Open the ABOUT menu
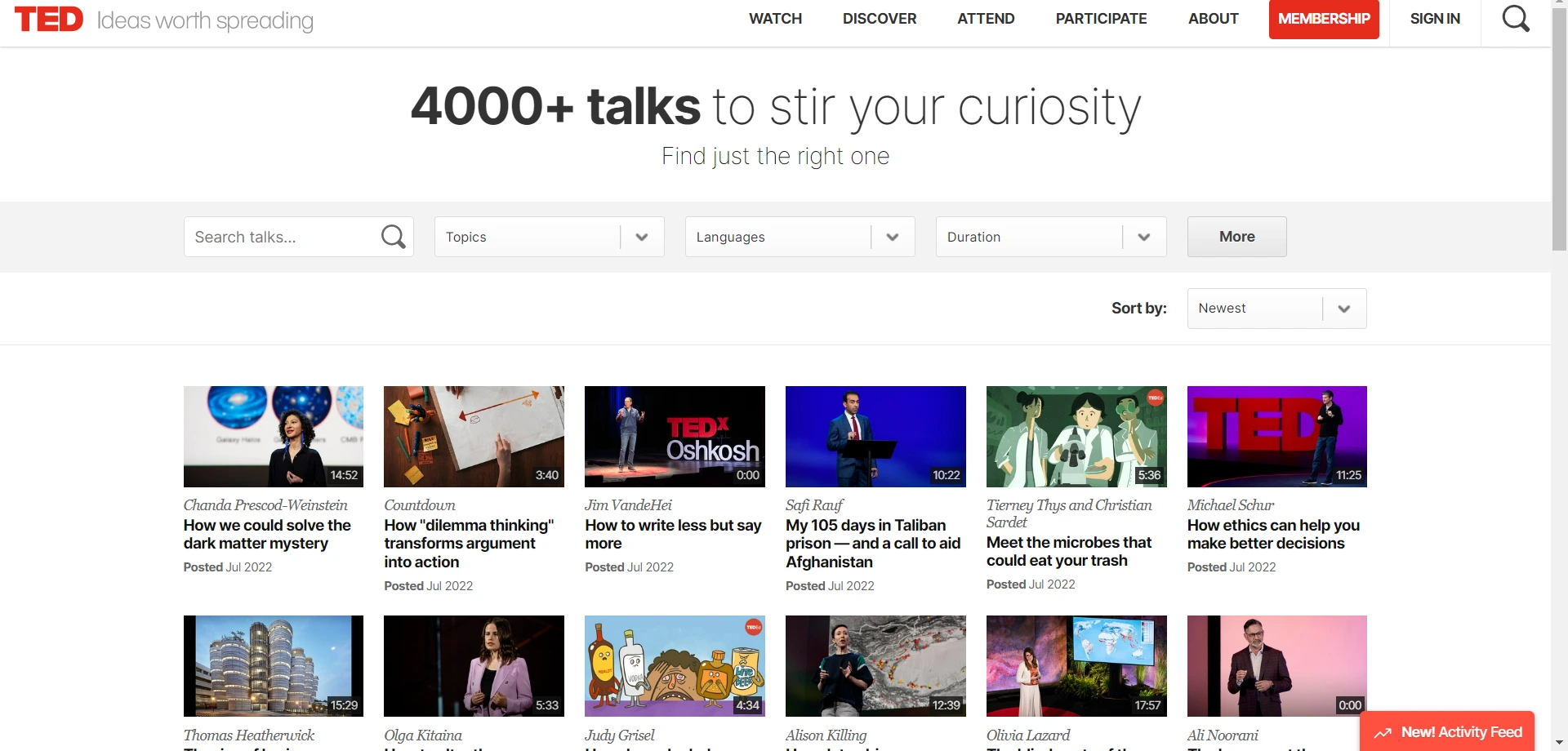 [1213, 19]
